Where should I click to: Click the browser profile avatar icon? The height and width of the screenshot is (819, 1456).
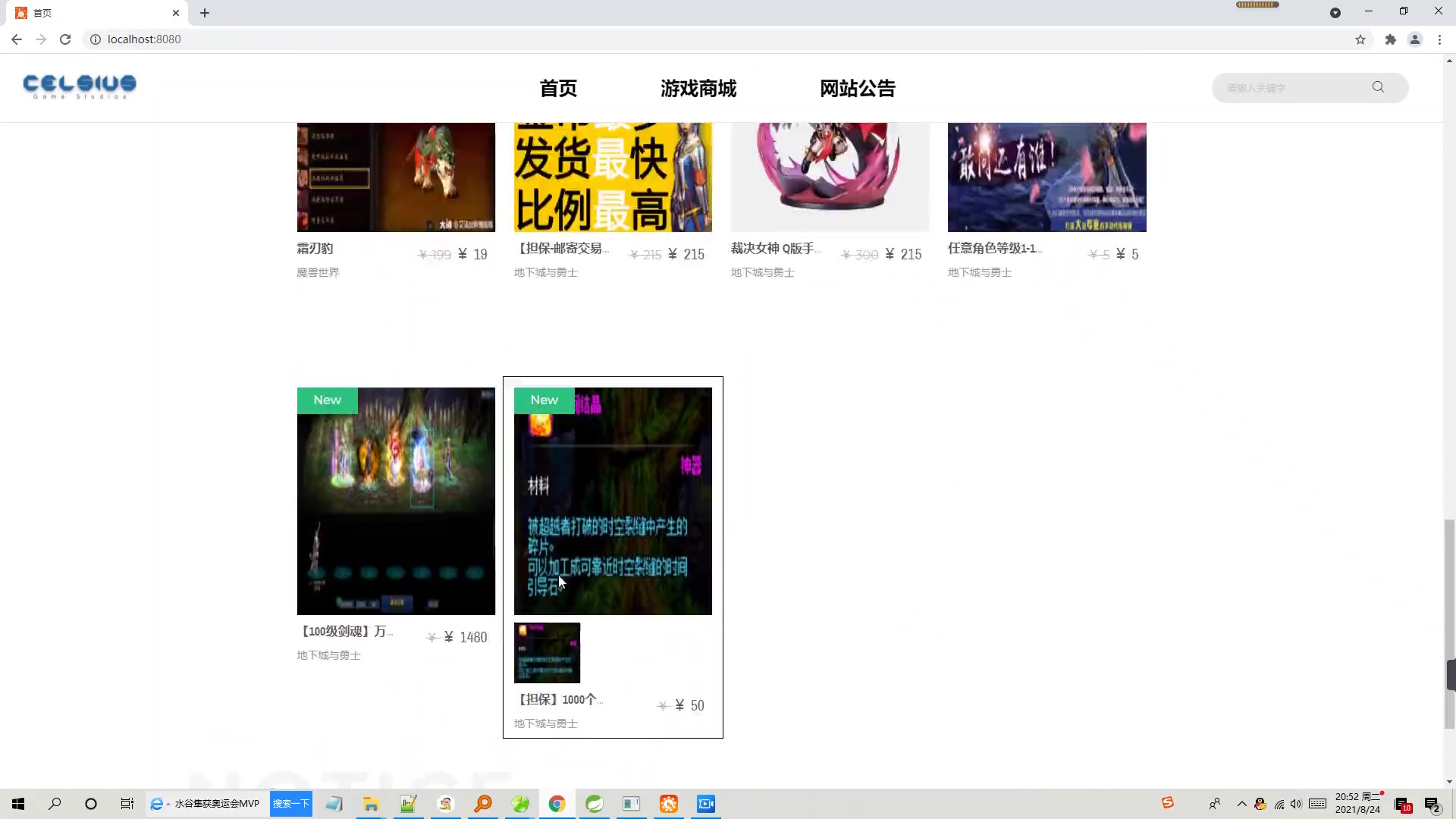(x=1415, y=39)
